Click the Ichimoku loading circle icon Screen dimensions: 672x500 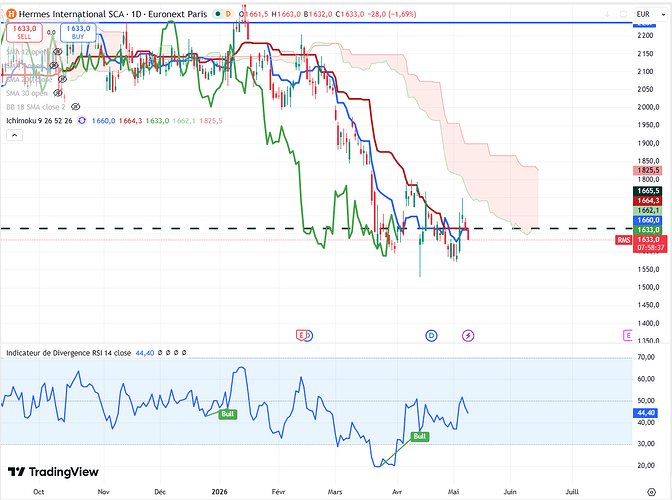(x=81, y=121)
